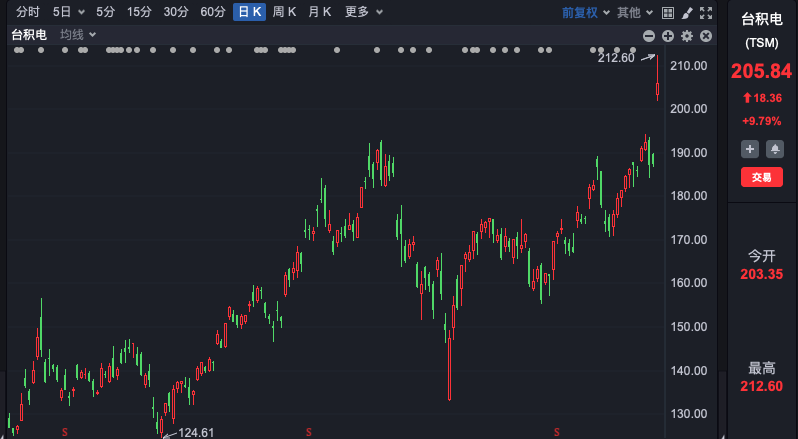
Task: Click the current price 205.84
Action: coord(761,71)
